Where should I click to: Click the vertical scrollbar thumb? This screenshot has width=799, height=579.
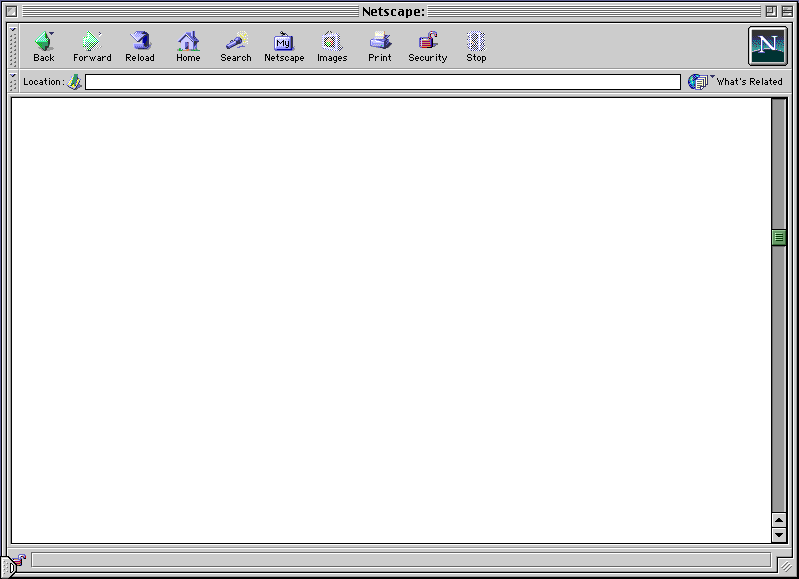pos(779,237)
